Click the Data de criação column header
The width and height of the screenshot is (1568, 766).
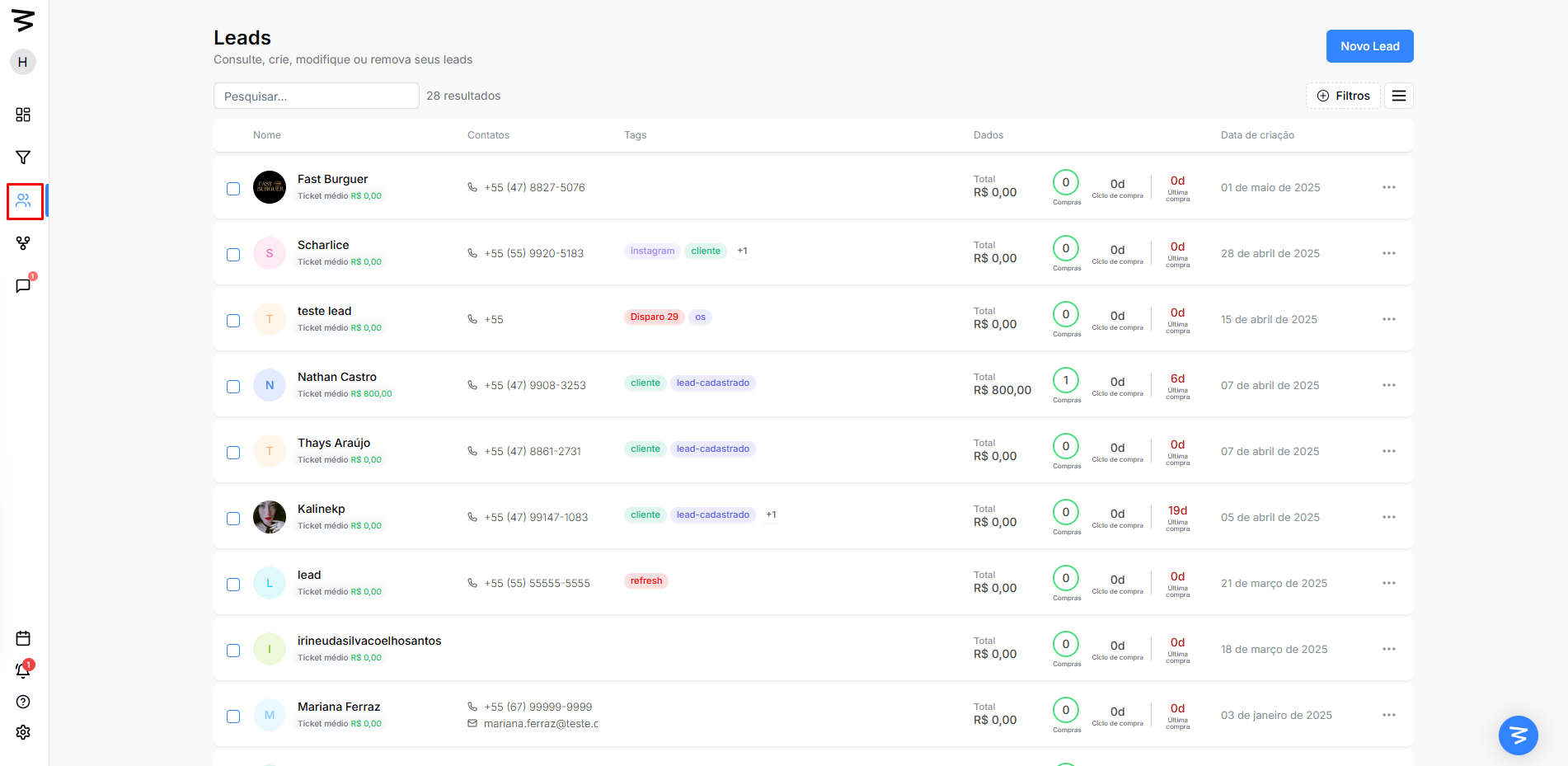click(1257, 135)
